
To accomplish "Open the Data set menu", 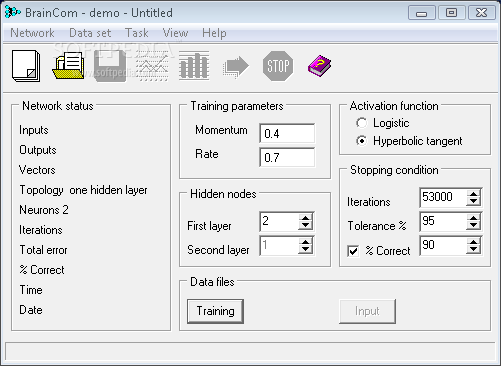I will click(x=90, y=33).
